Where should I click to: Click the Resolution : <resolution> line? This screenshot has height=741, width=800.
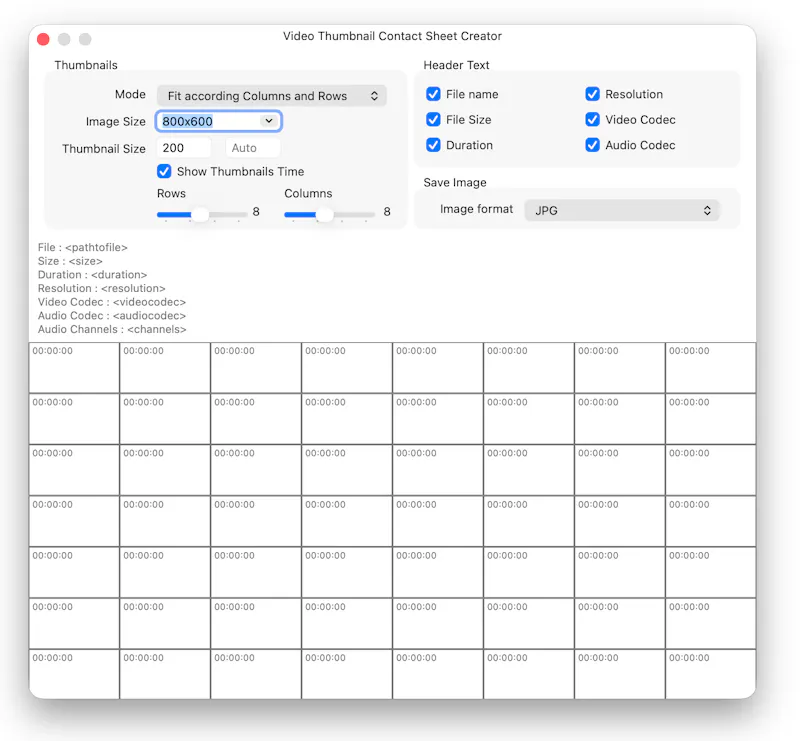pos(102,288)
